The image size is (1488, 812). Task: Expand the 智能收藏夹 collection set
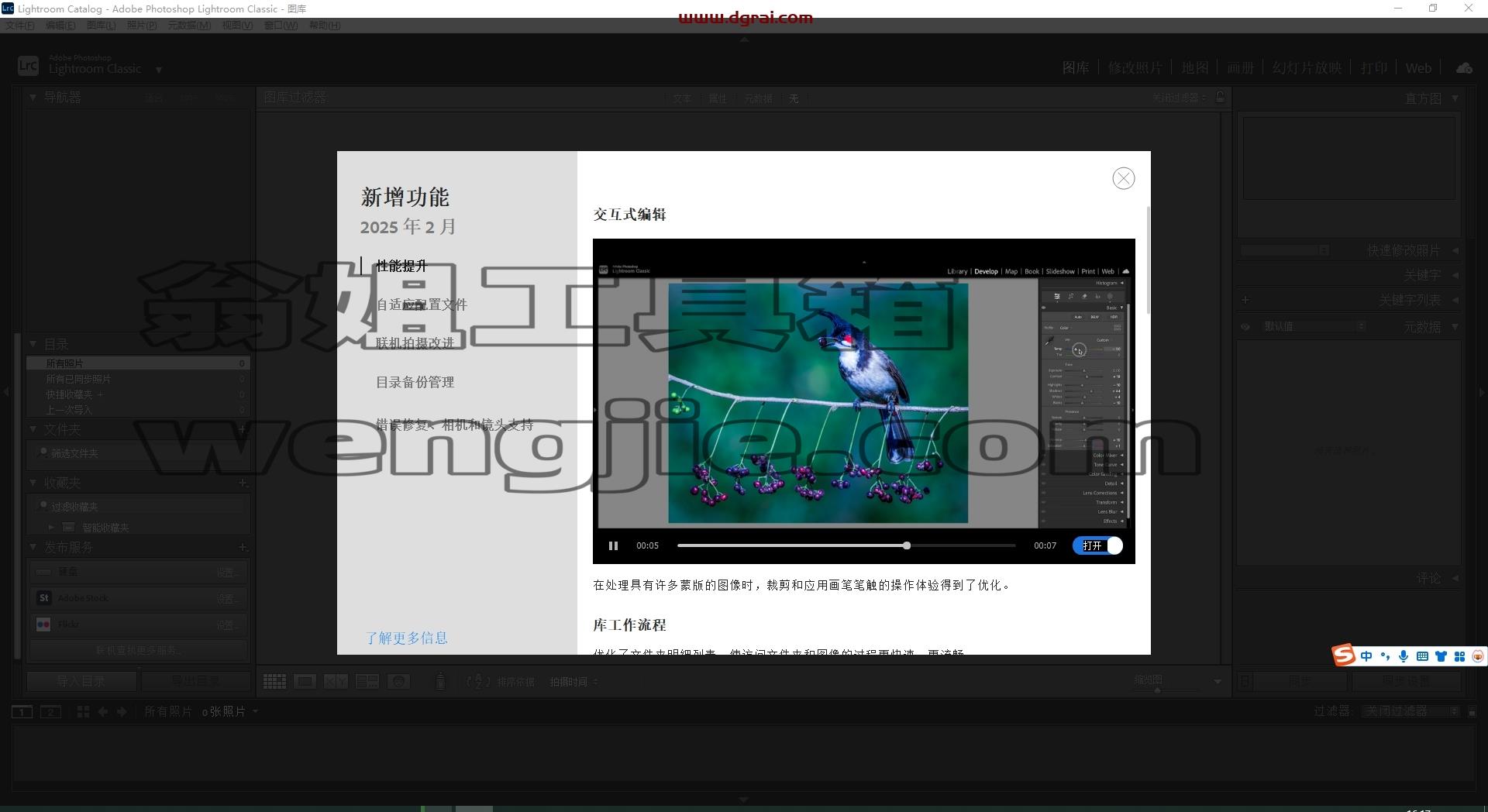pyautogui.click(x=51, y=528)
